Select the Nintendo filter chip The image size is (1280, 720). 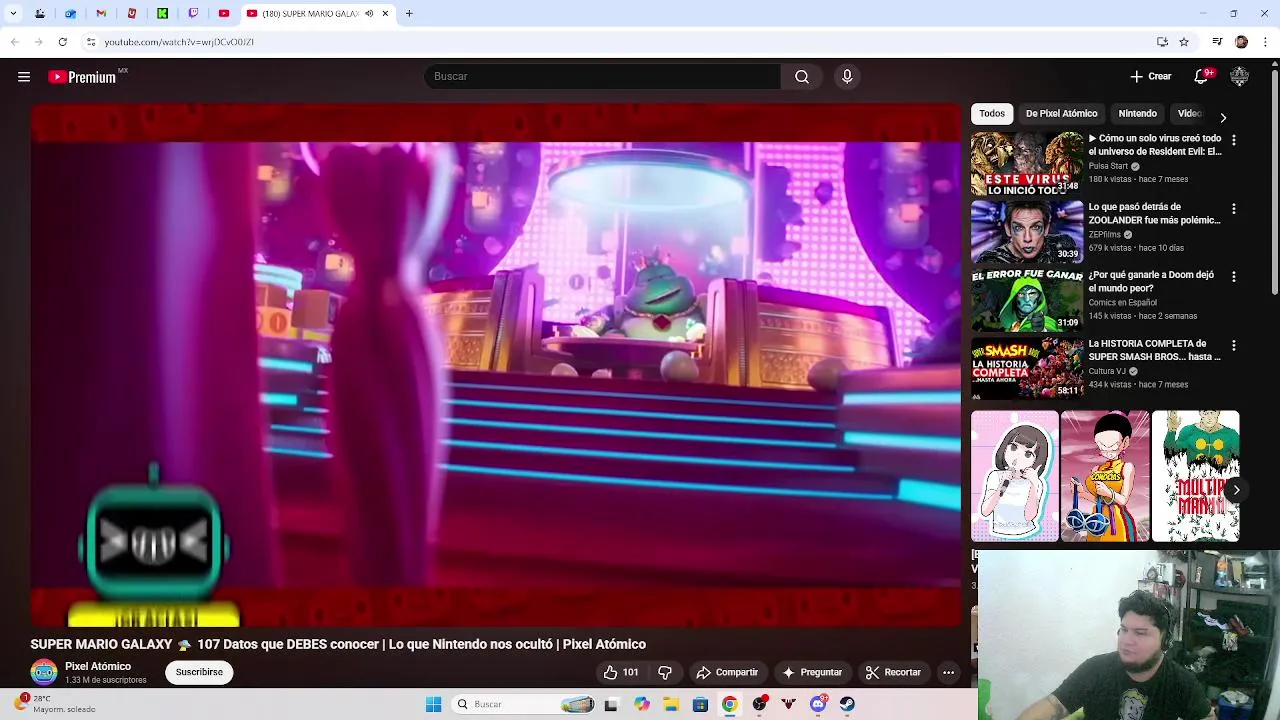tap(1137, 114)
